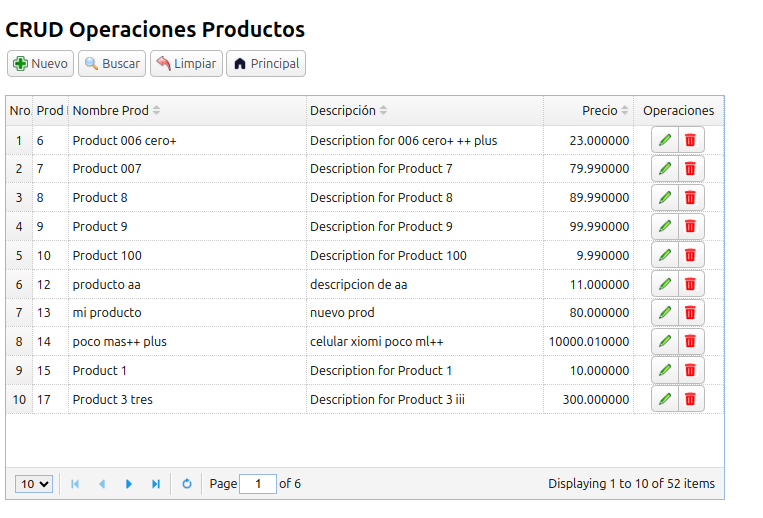
Task: Click the Limpiar button
Action: click(x=186, y=64)
